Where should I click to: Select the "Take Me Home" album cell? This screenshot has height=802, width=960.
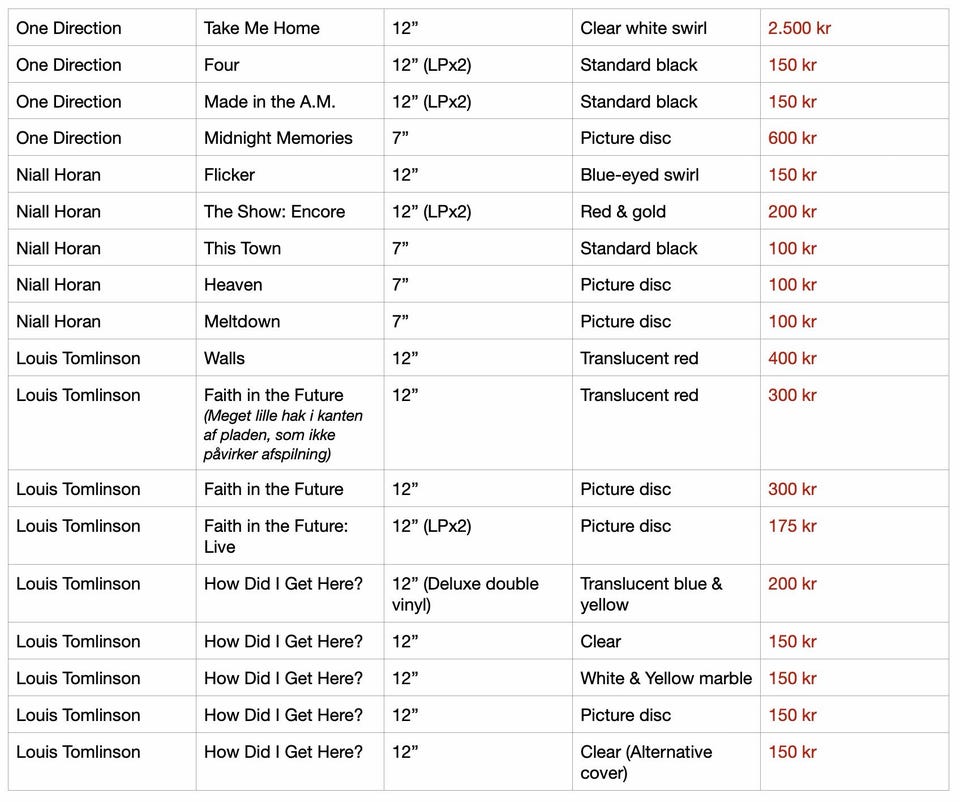[262, 28]
